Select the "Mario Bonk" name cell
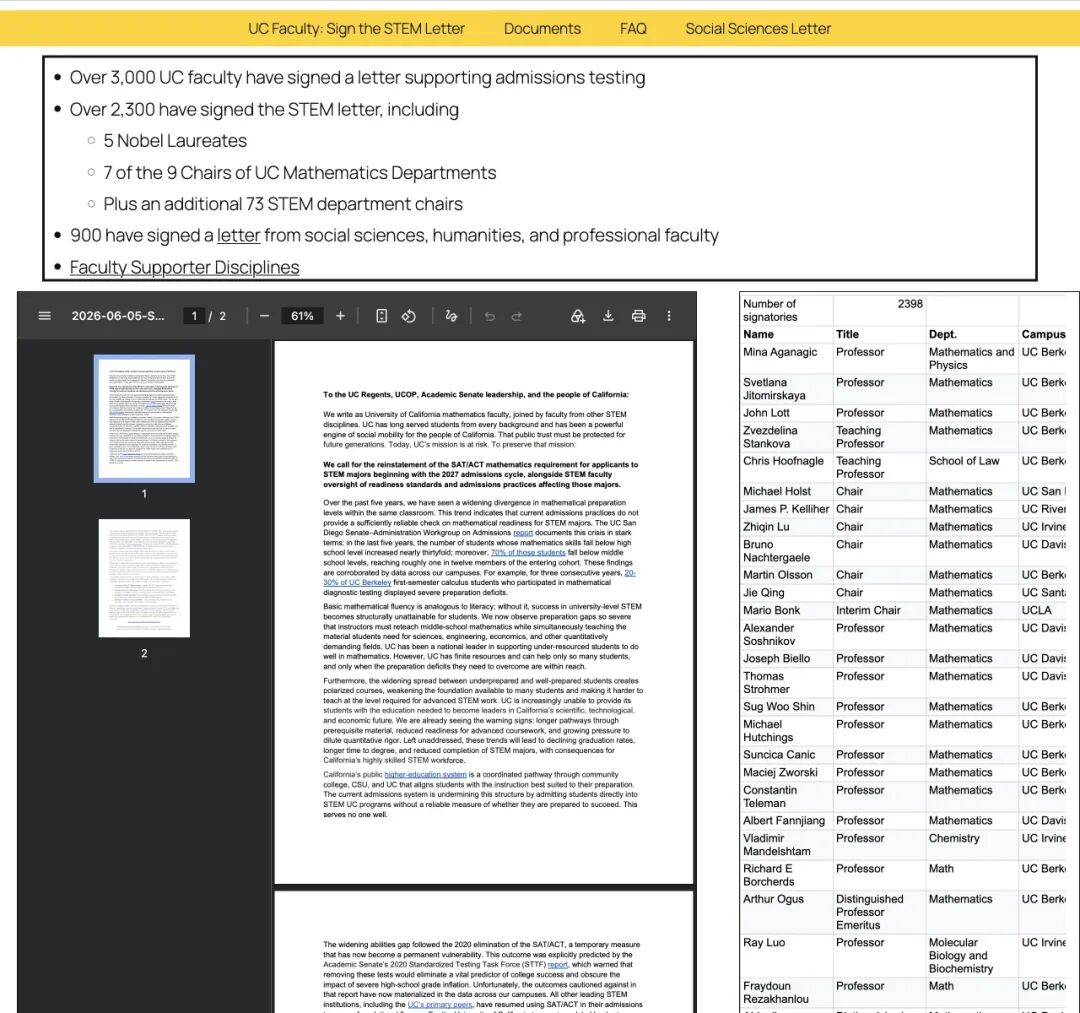Viewport: 1080px width, 1013px height. pyautogui.click(x=786, y=611)
